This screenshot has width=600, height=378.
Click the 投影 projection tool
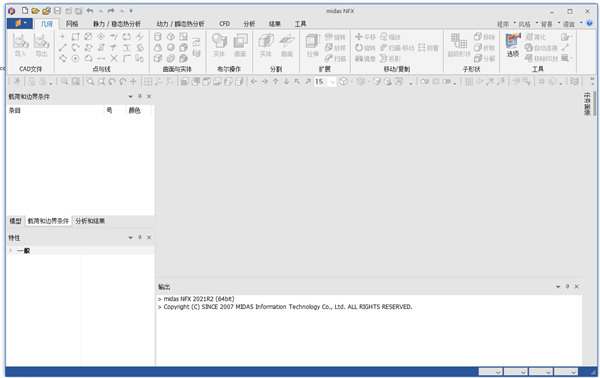[x=390, y=59]
